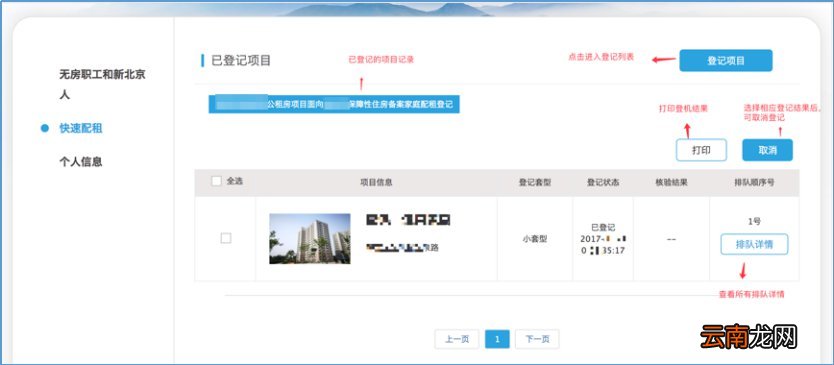Click the 核验结果 column header
Viewport: 834px width, 365px height.
(671, 182)
